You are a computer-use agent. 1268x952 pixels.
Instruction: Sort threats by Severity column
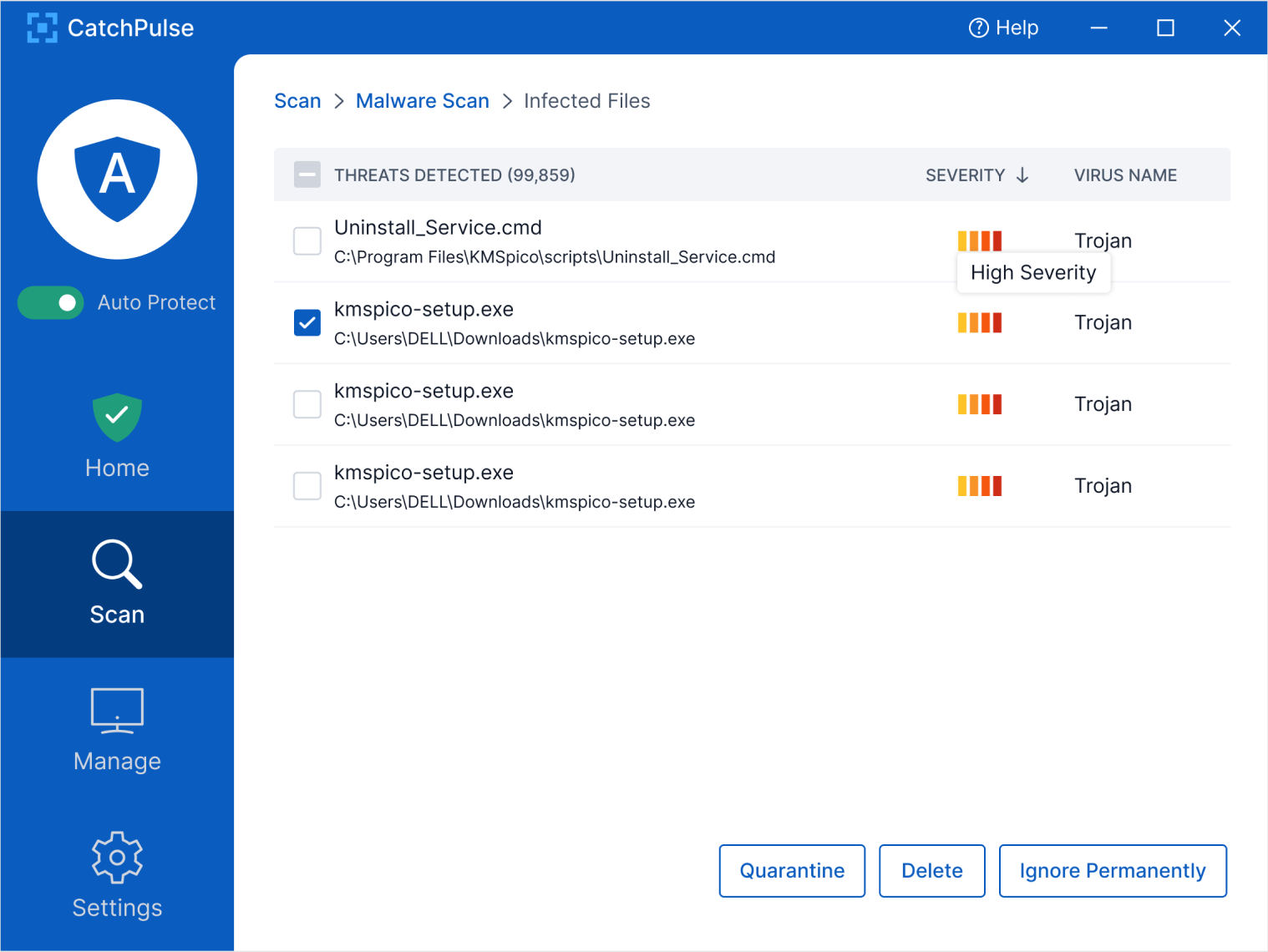(965, 175)
